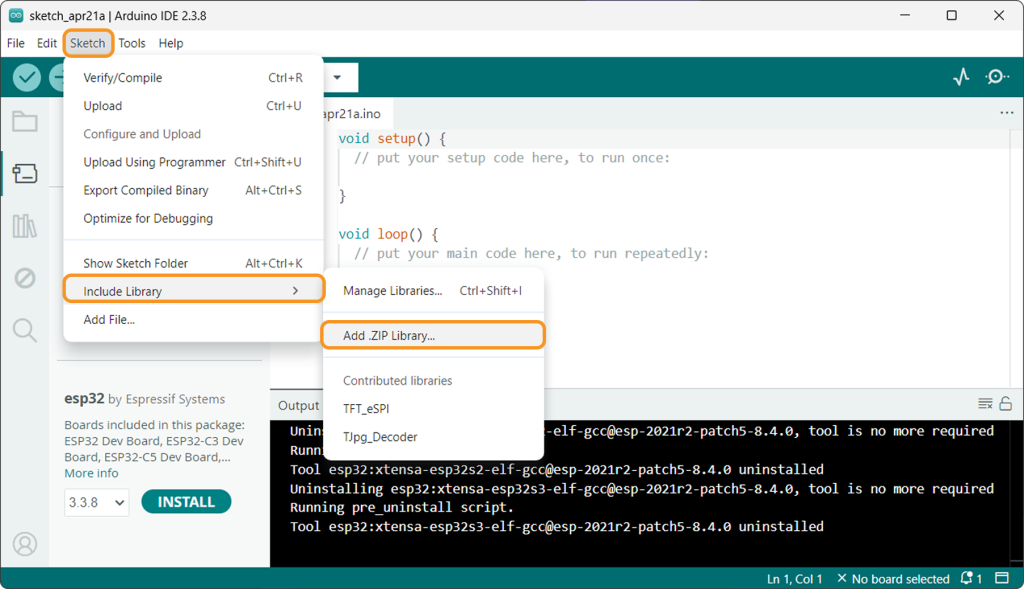Open the Serial Plotter icon

pos(961,77)
